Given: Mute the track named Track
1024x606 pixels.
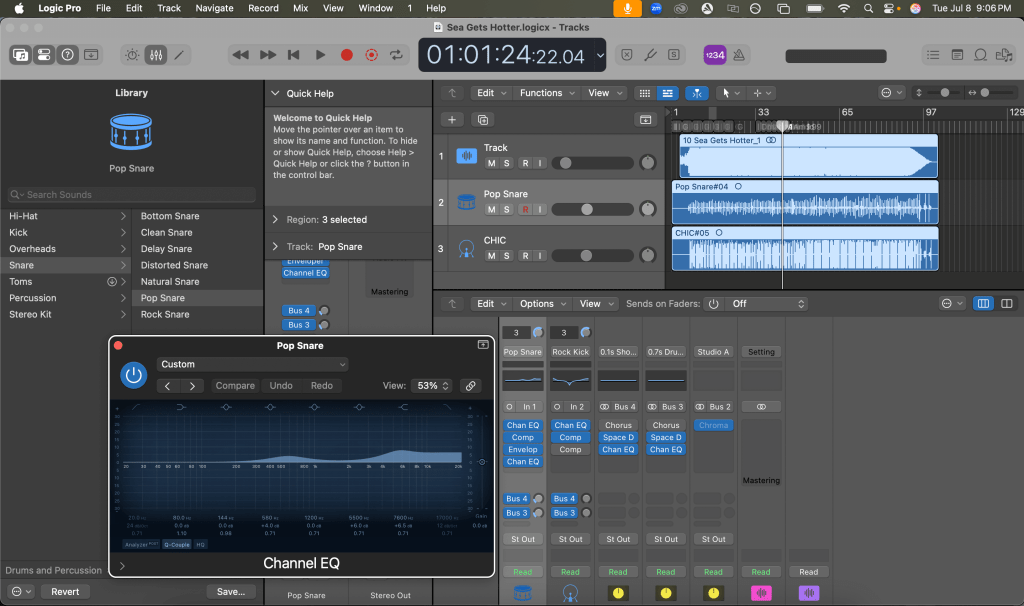Looking at the screenshot, I should pos(491,163).
